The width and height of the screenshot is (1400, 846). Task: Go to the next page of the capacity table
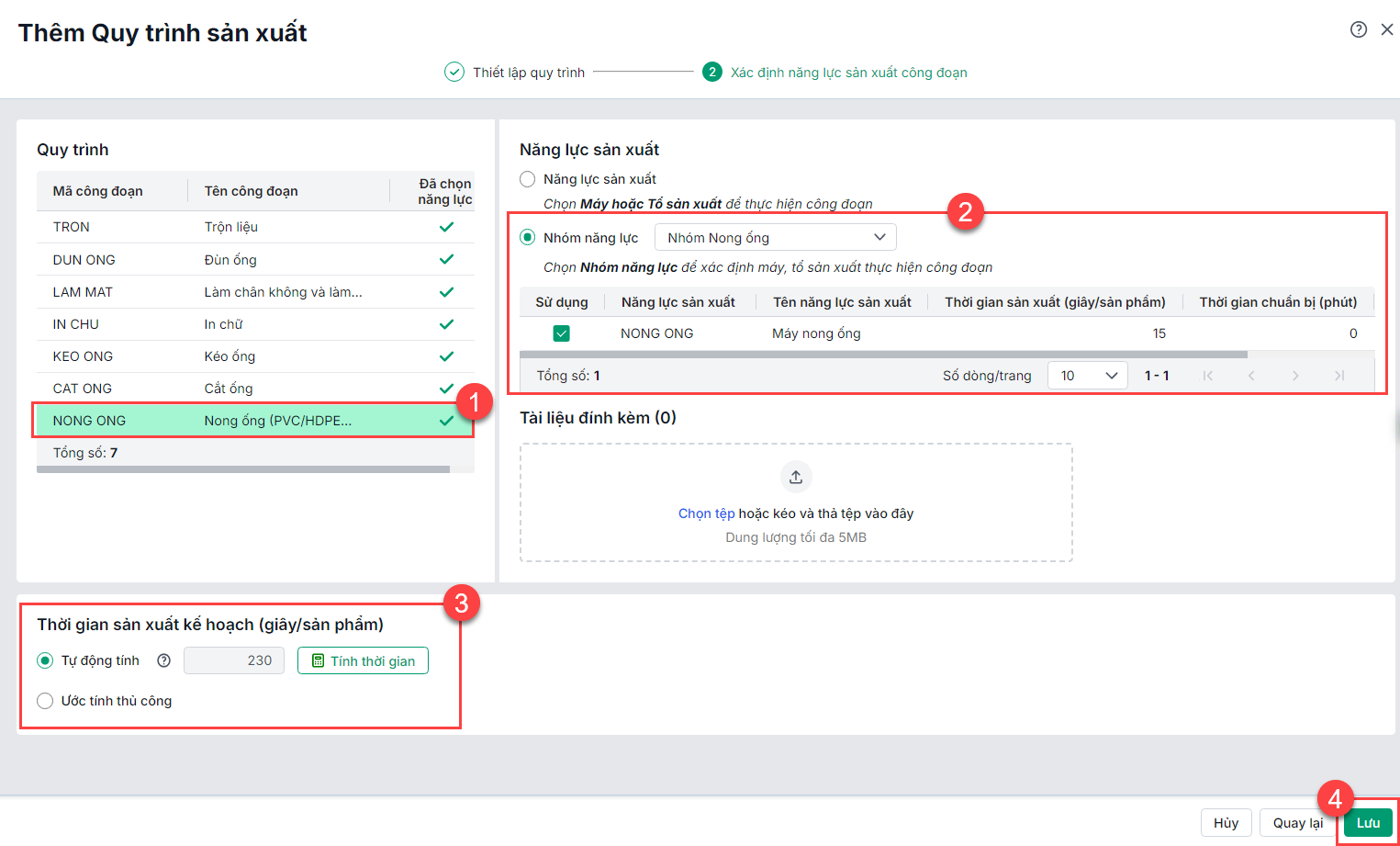click(x=1295, y=376)
